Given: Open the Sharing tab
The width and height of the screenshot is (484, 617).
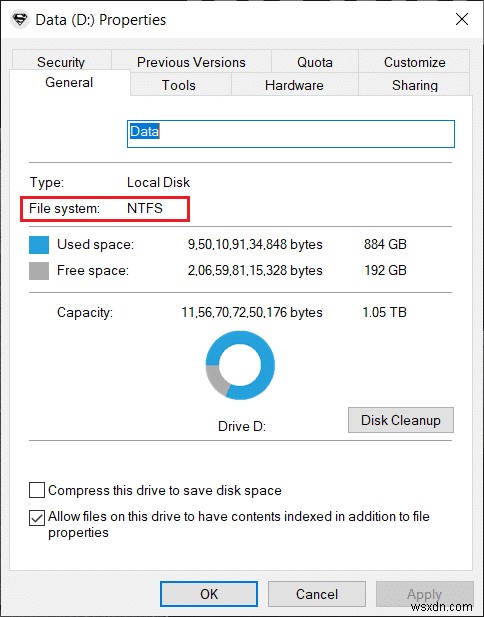Looking at the screenshot, I should coord(414,85).
